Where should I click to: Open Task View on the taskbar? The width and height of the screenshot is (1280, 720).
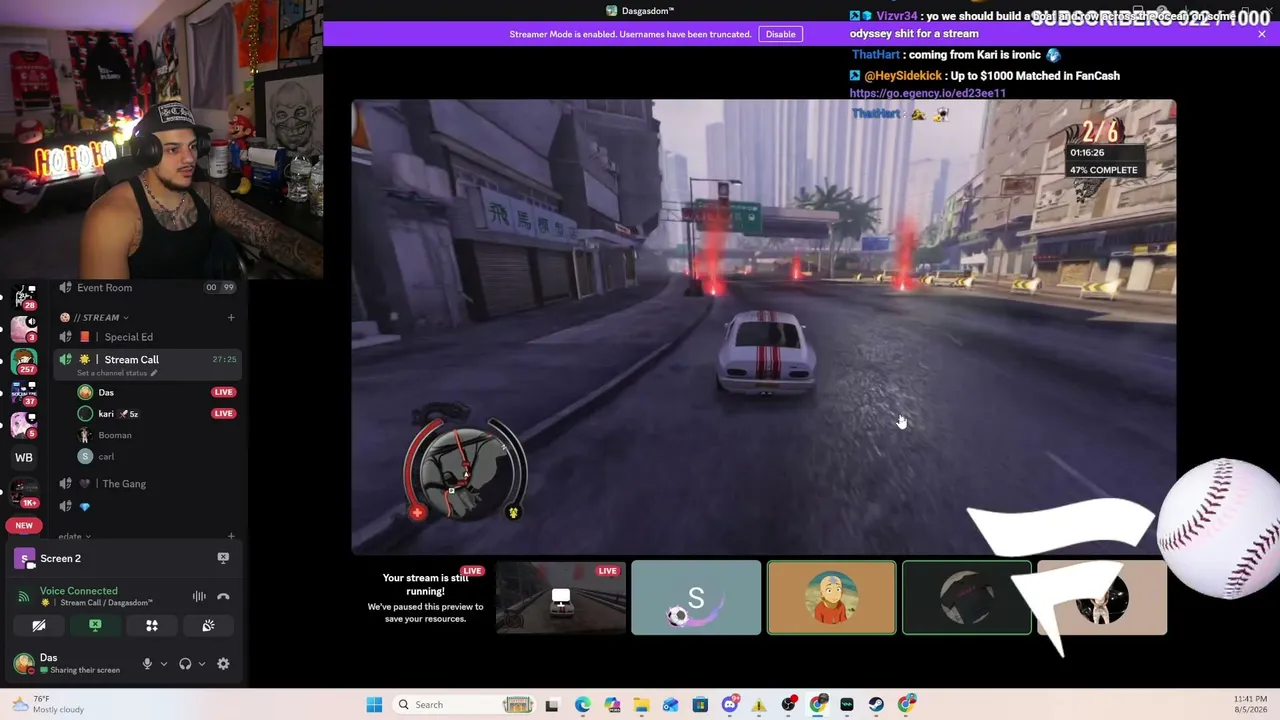(x=551, y=705)
